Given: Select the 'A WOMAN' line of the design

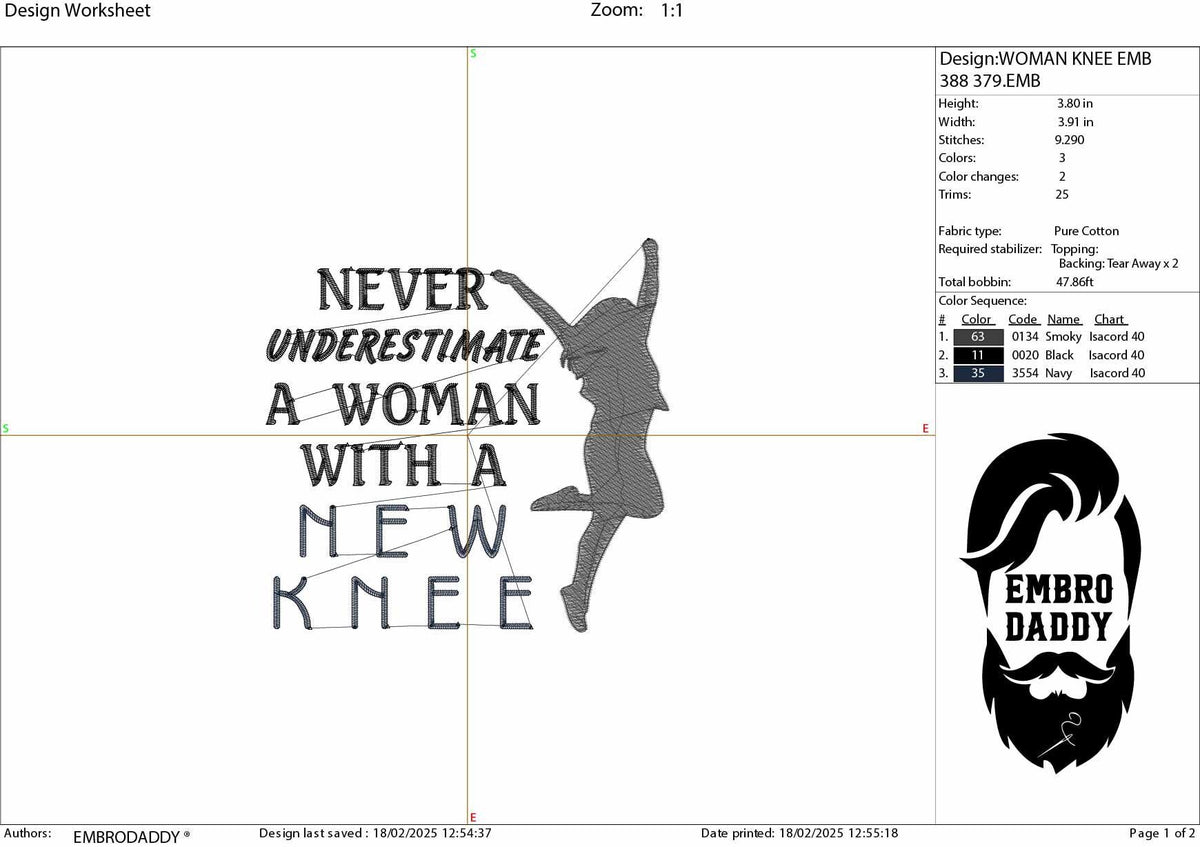Looking at the screenshot, I should tap(402, 405).
